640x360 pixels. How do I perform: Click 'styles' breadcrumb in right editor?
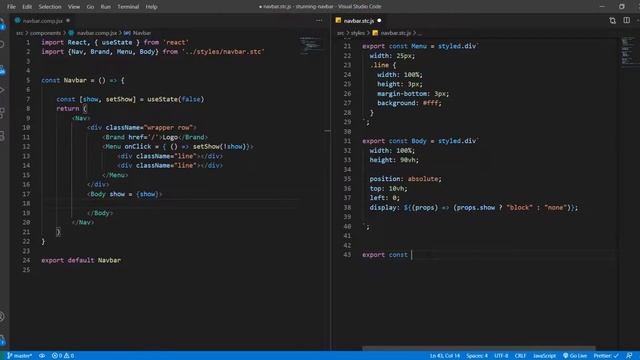click(358, 33)
